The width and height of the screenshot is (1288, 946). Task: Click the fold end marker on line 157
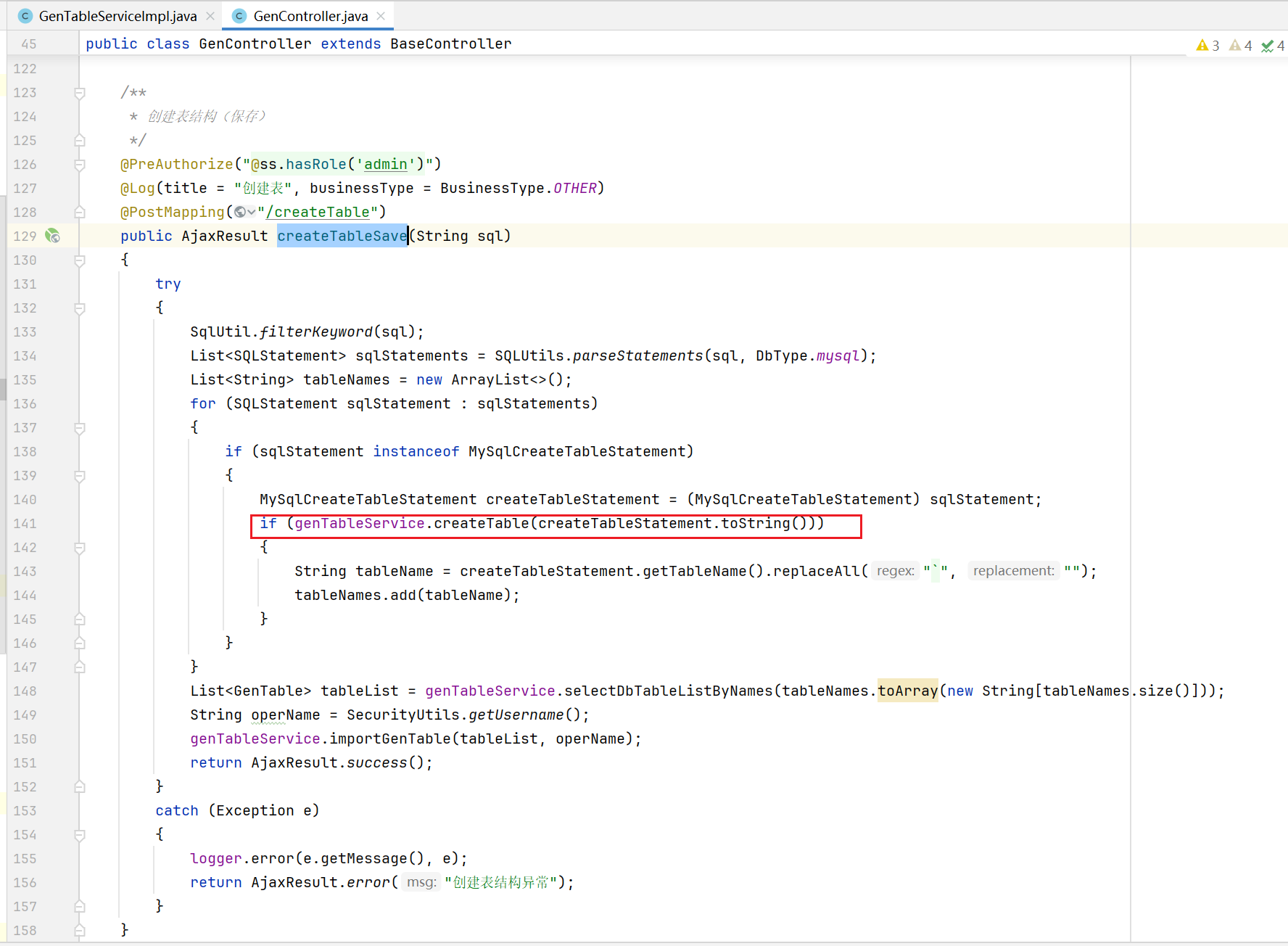80,907
